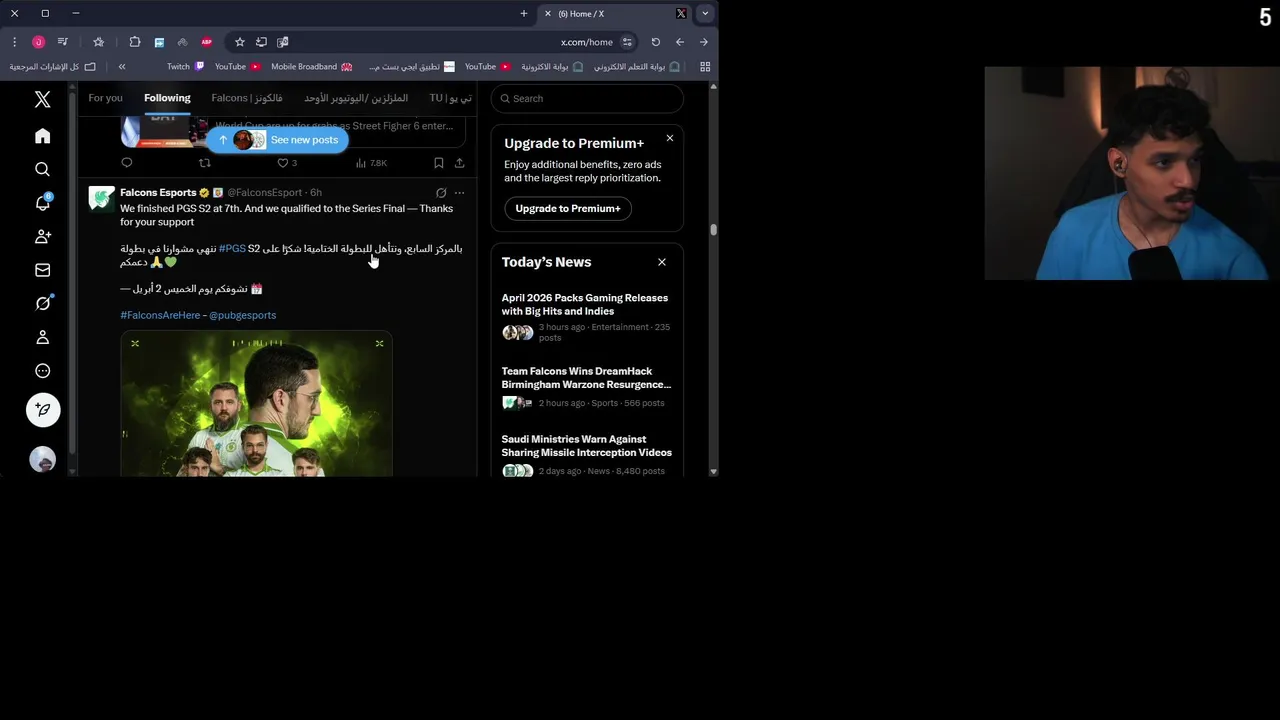Like the post with 3 likes
Image resolution: width=1280 pixels, height=720 pixels.
click(286, 163)
